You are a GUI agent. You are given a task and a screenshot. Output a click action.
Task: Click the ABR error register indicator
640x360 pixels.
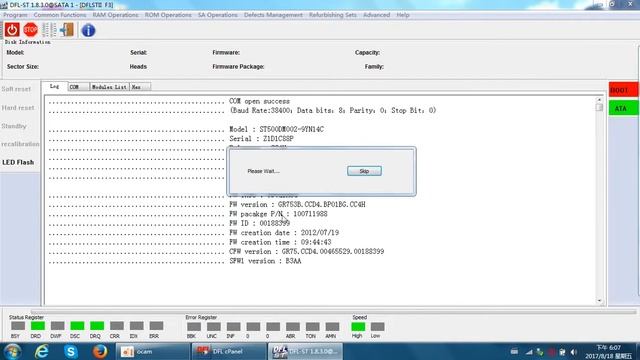[x=293, y=327]
